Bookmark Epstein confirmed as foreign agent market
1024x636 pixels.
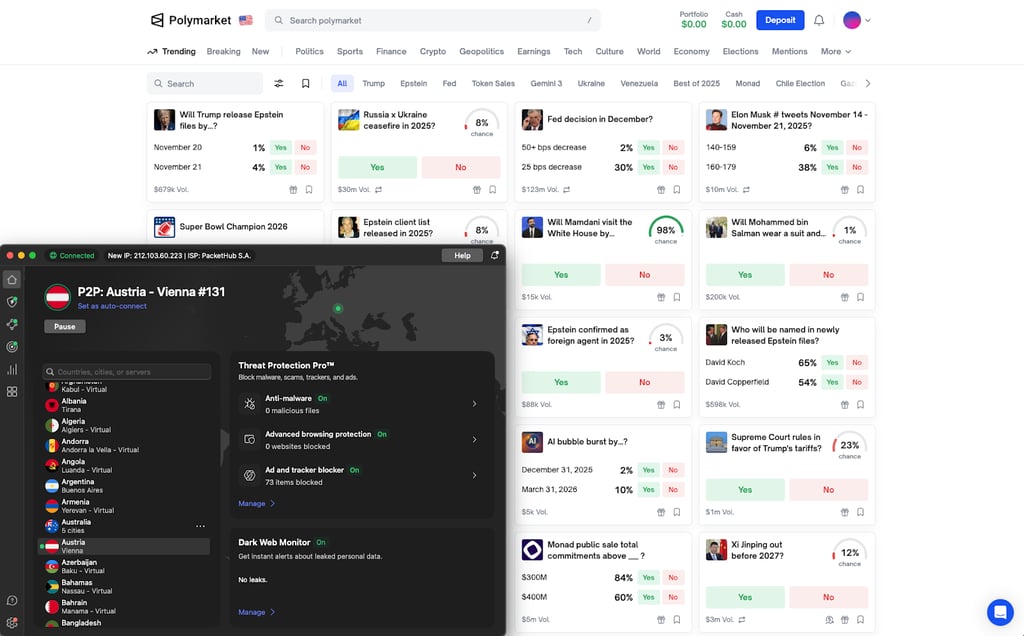(677, 405)
